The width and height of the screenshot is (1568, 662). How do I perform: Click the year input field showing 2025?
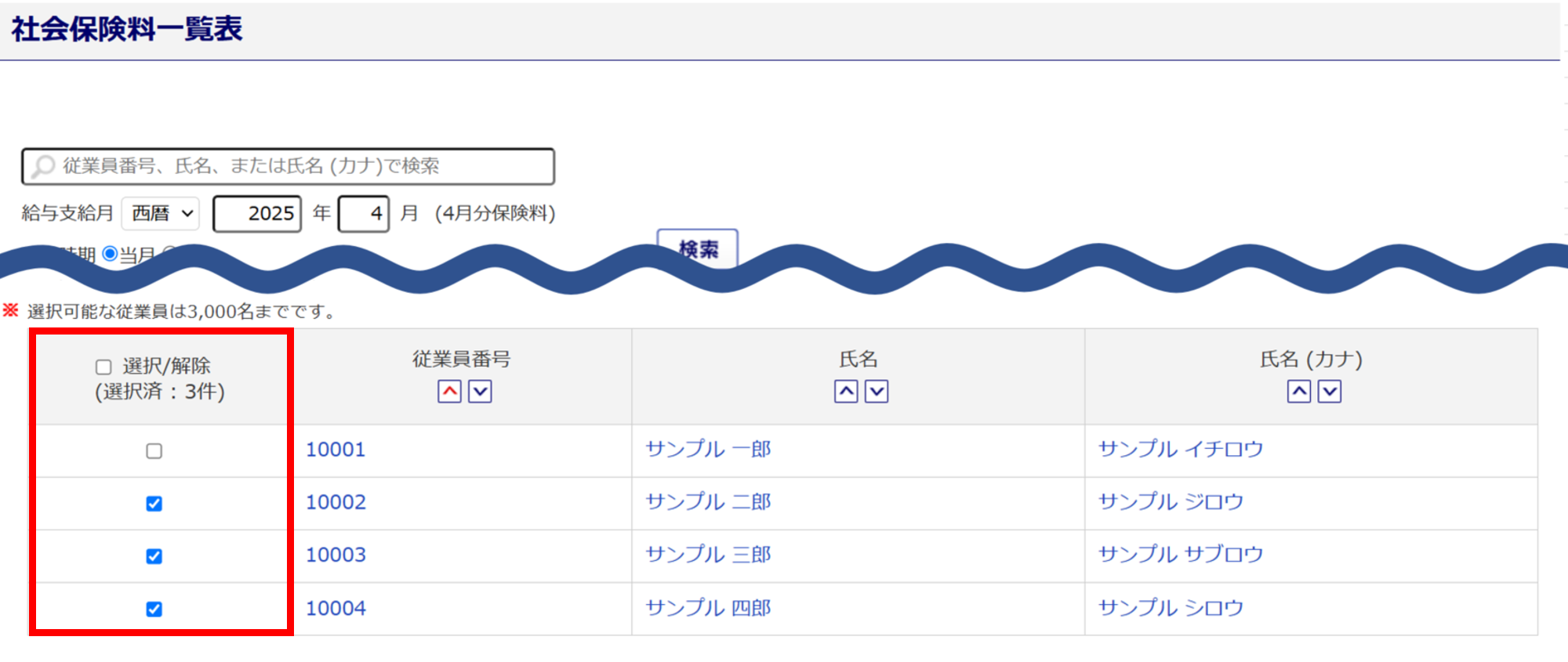click(257, 214)
